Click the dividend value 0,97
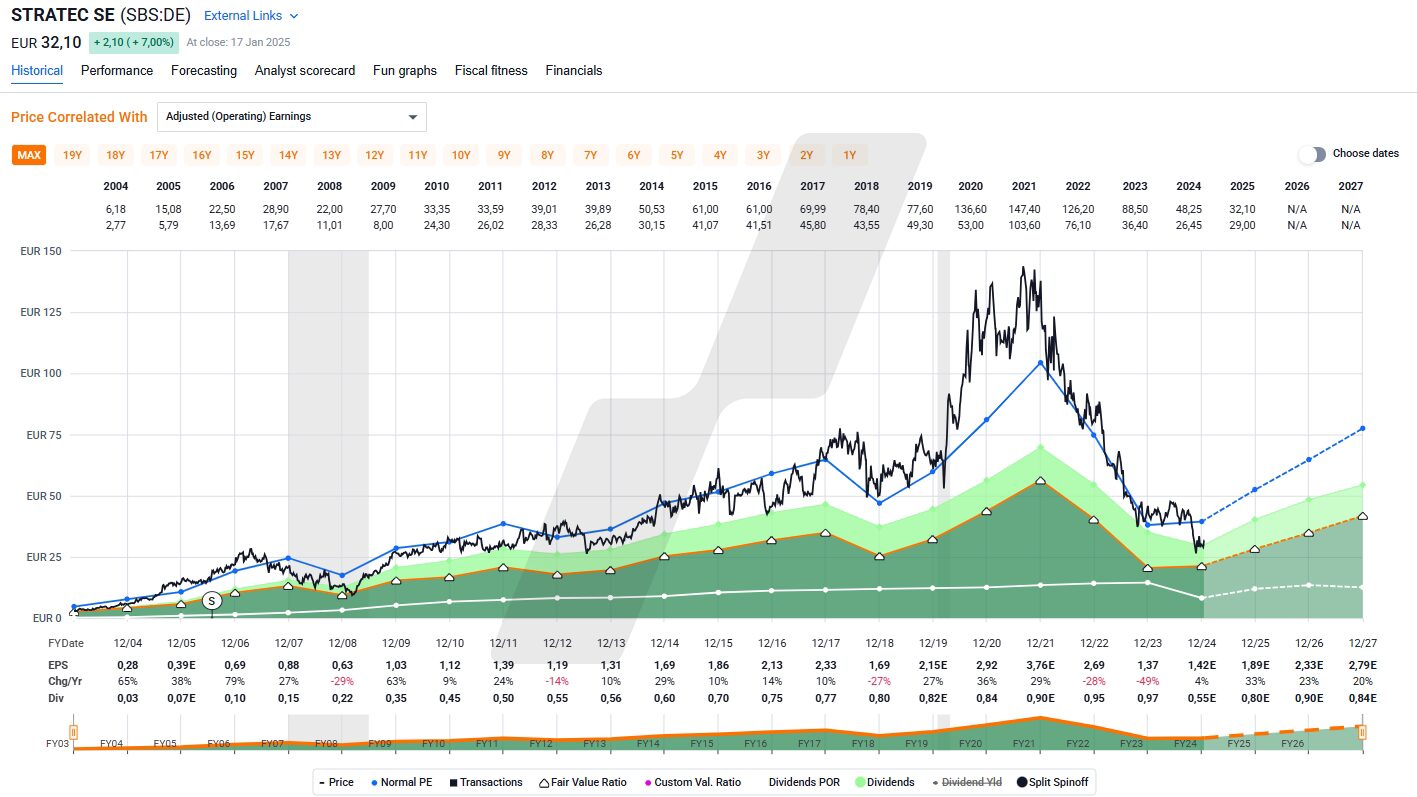 (x=1149, y=697)
